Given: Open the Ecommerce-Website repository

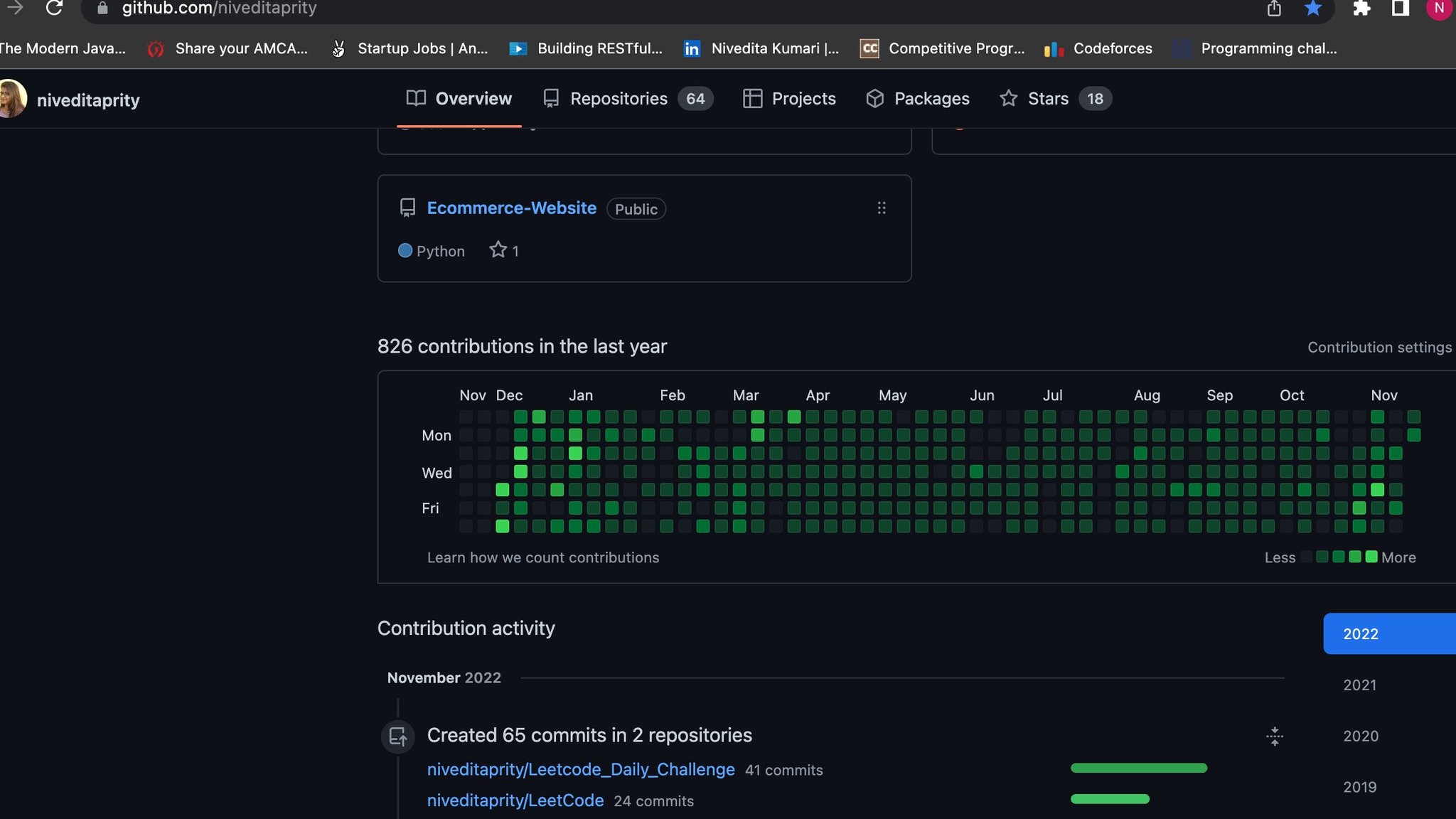Looking at the screenshot, I should point(512,208).
